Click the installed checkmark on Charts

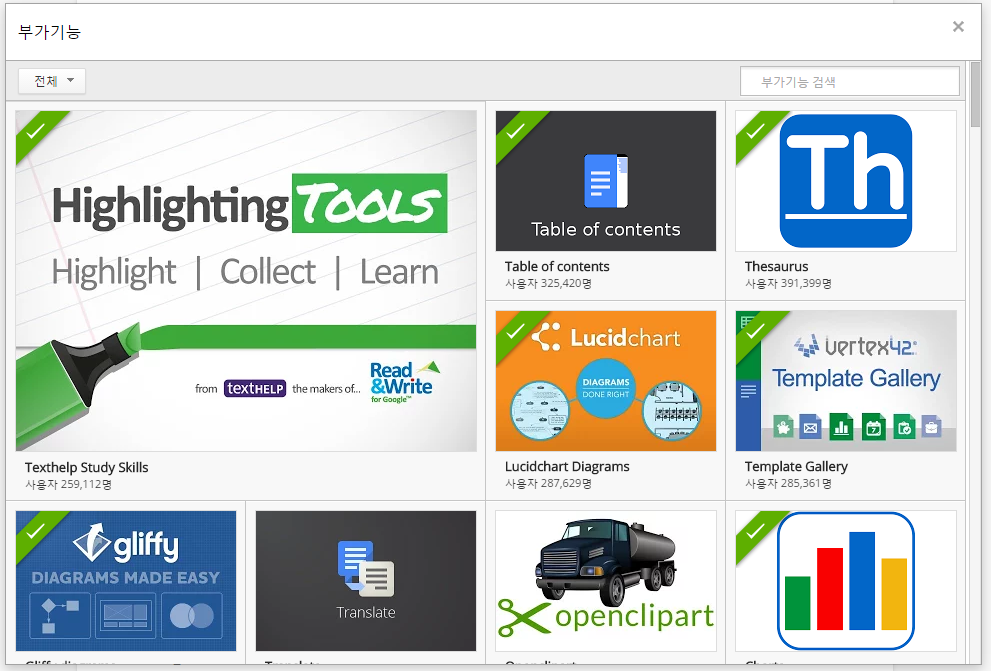click(755, 531)
